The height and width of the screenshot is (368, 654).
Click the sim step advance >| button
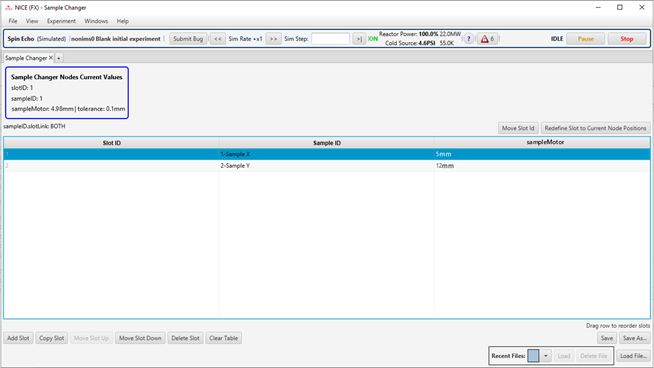(359, 39)
